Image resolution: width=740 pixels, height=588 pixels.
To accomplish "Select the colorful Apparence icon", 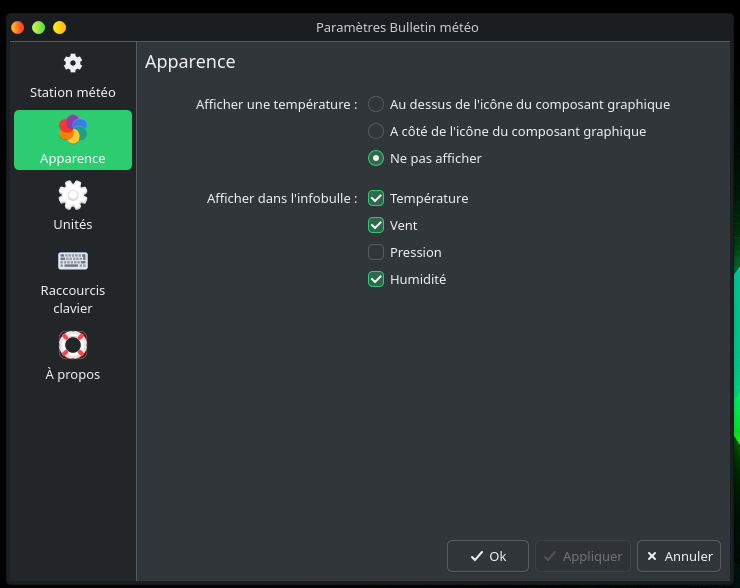I will [73, 129].
